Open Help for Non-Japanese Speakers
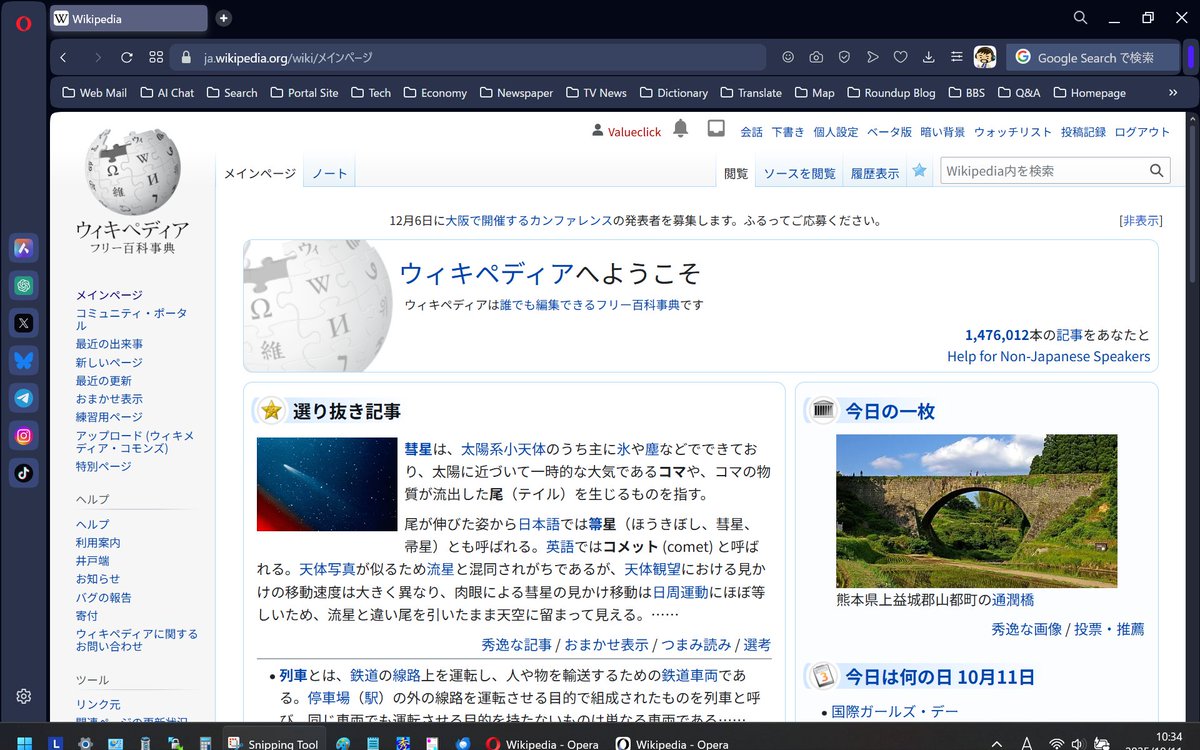 pyautogui.click(x=1049, y=356)
